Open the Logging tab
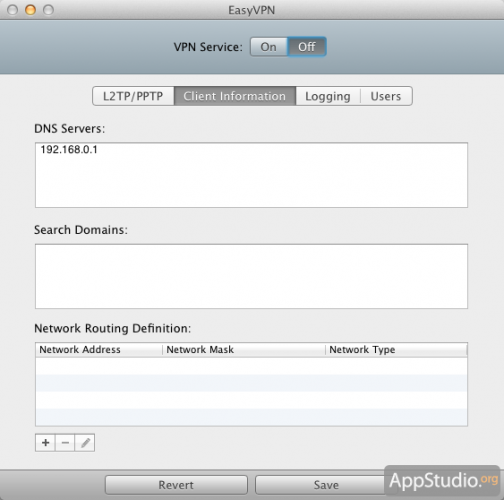 tap(328, 96)
